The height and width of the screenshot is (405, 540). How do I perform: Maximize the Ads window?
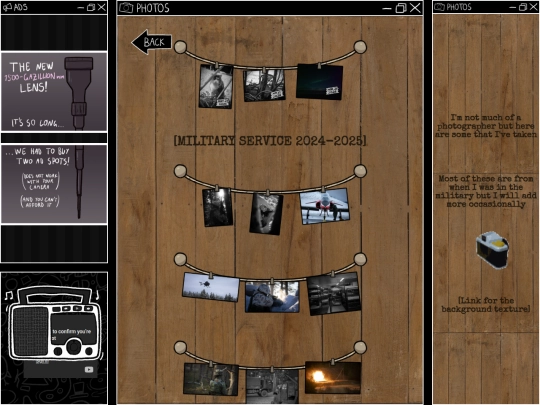pyautogui.click(x=91, y=7)
